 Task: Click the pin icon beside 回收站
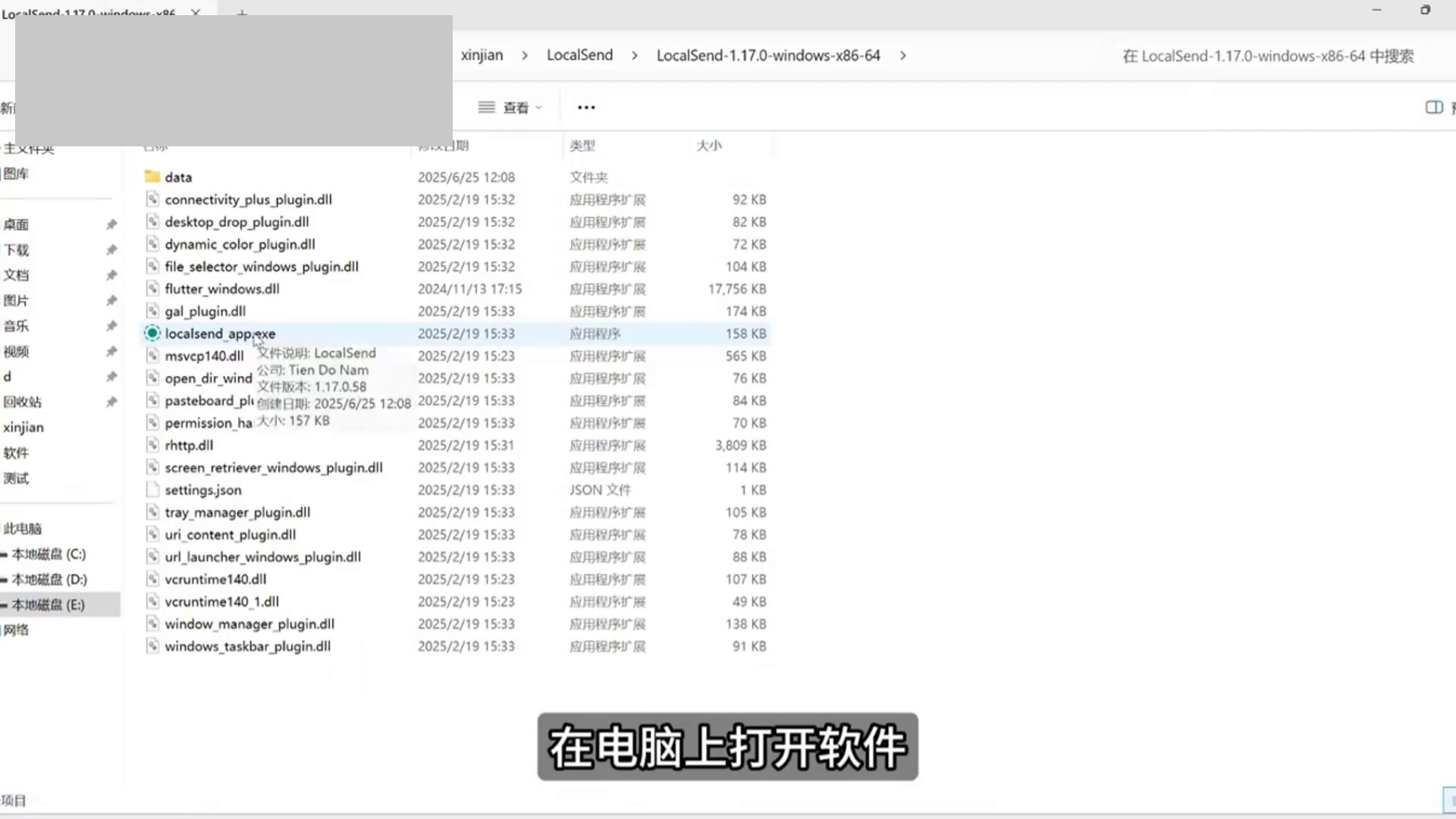[x=111, y=402]
